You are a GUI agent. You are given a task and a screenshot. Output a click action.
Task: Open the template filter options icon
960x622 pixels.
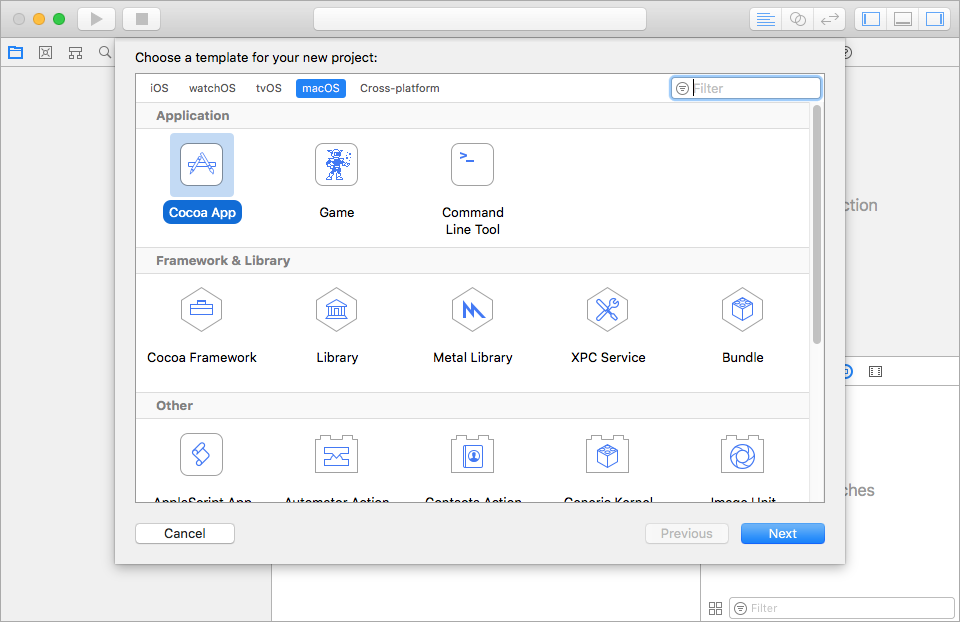[682, 89]
